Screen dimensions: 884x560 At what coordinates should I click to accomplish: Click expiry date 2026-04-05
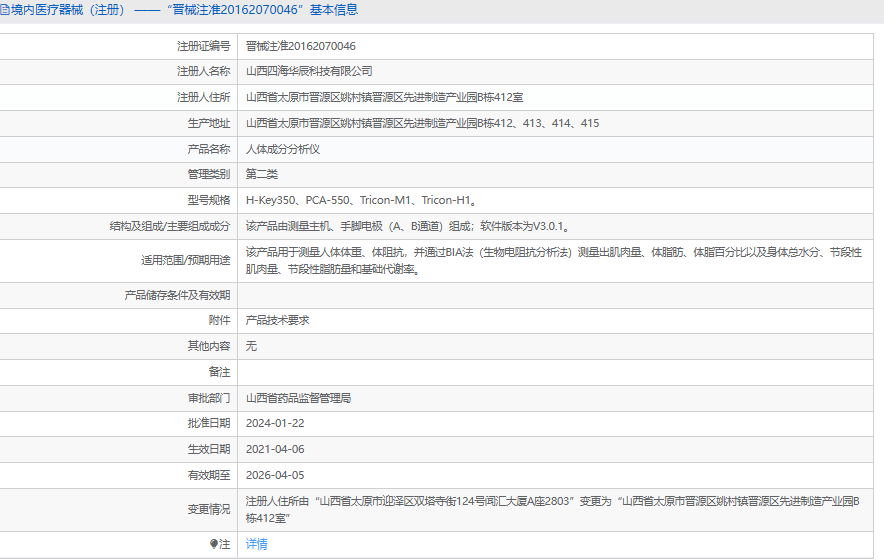tap(275, 475)
